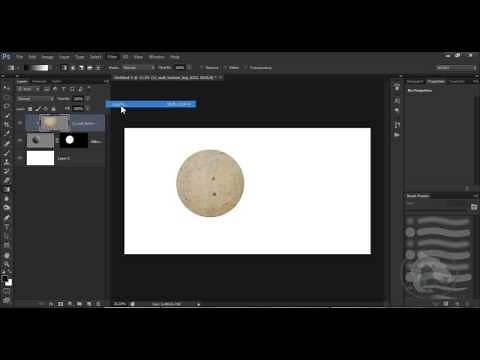Select the Crop tool
The width and height of the screenshot is (480, 360).
(6, 125)
